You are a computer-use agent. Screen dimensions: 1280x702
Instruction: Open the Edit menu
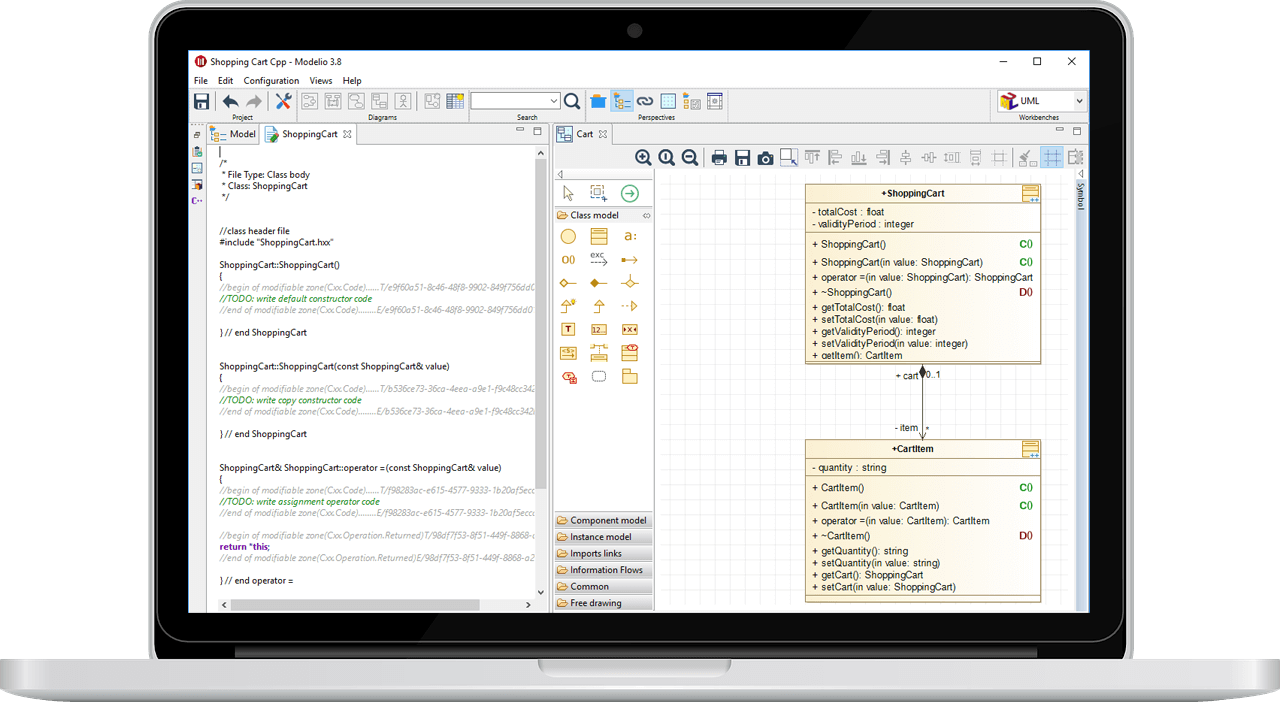click(226, 80)
